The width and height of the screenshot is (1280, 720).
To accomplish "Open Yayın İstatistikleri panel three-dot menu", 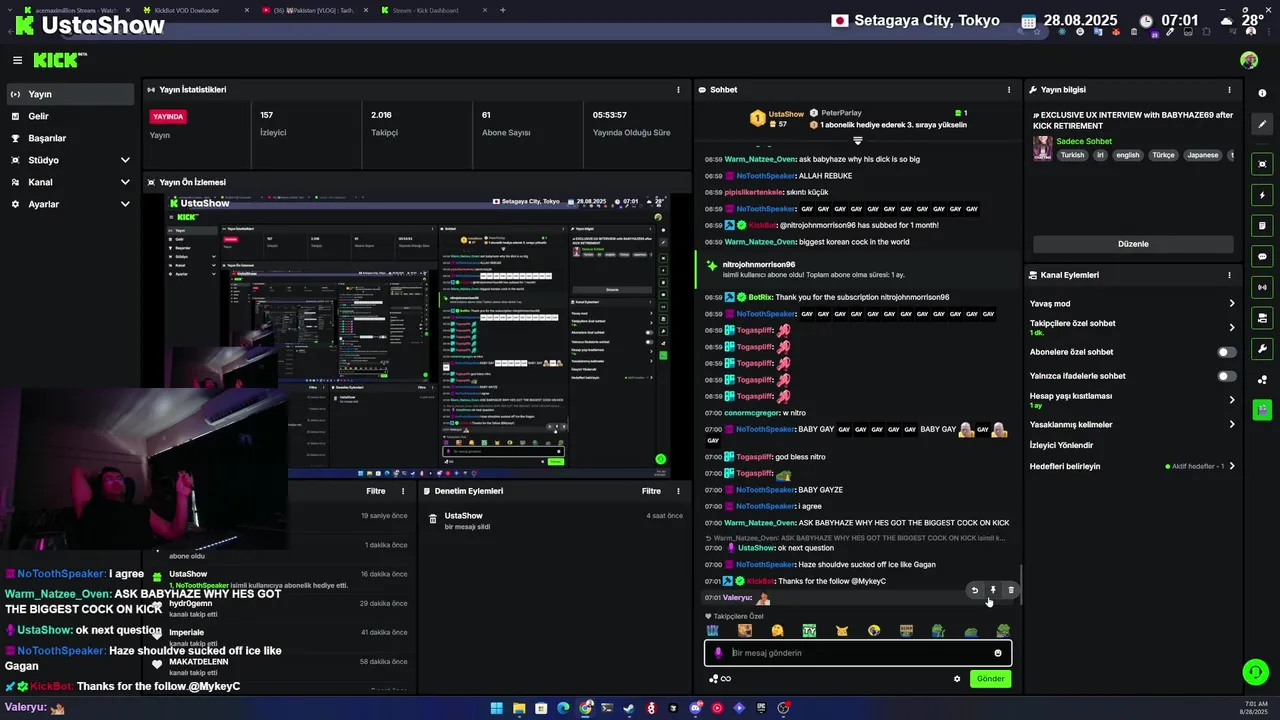I will (679, 90).
